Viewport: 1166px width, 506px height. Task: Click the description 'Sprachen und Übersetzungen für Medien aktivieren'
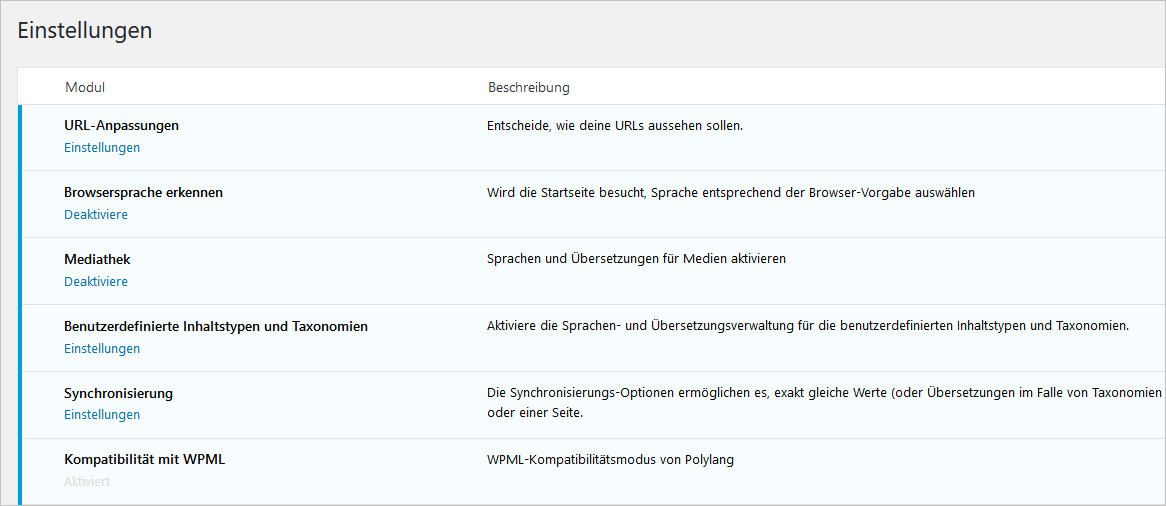(x=637, y=260)
